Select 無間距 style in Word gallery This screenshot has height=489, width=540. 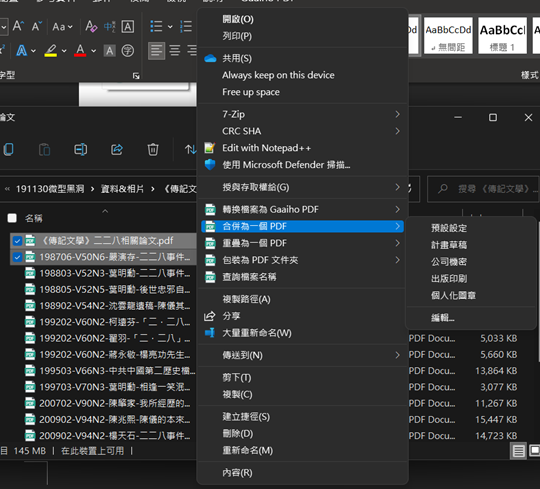(x=448, y=36)
